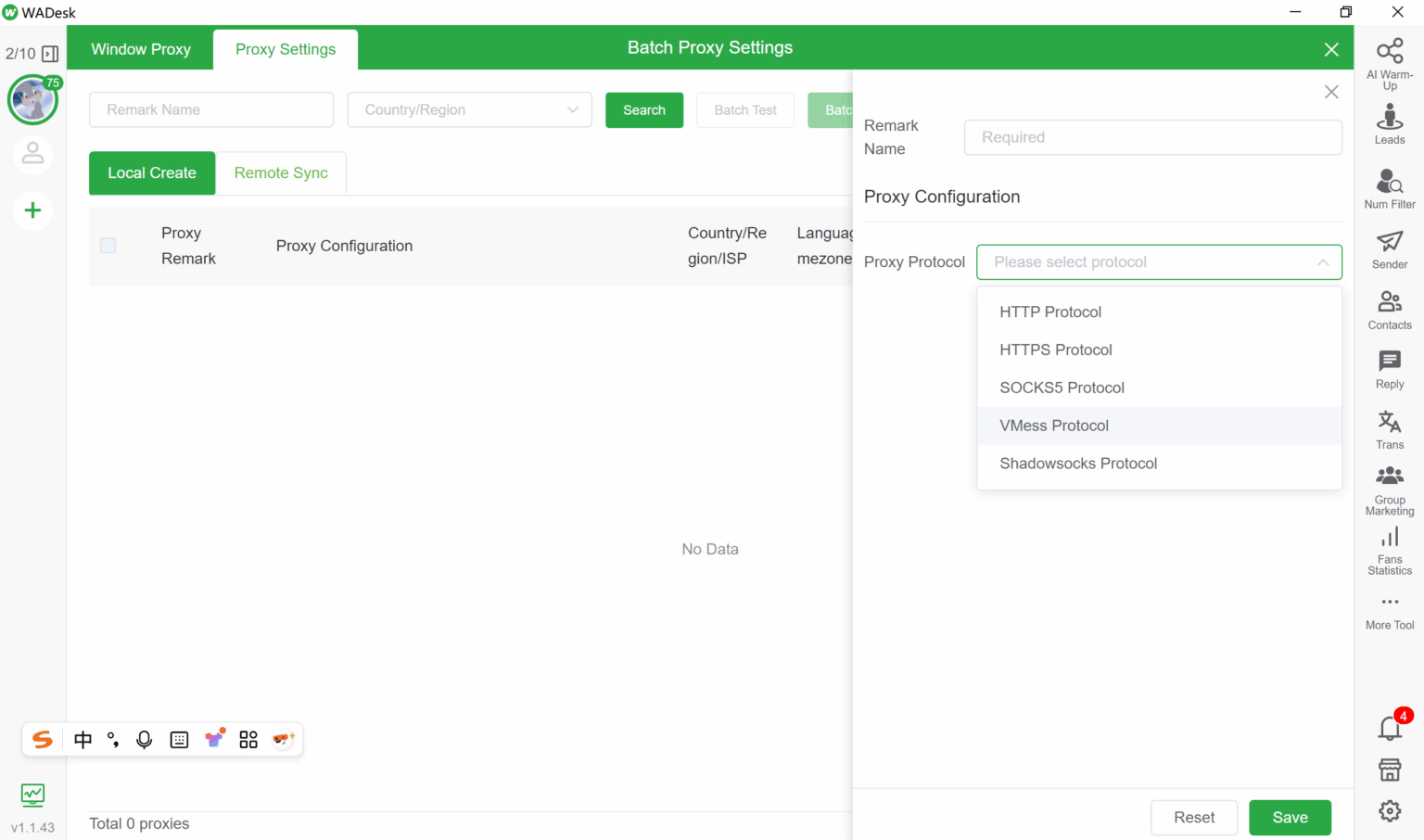This screenshot has width=1424, height=840.
Task: Choose the Shadowsocks Protocol option
Action: point(1077,464)
